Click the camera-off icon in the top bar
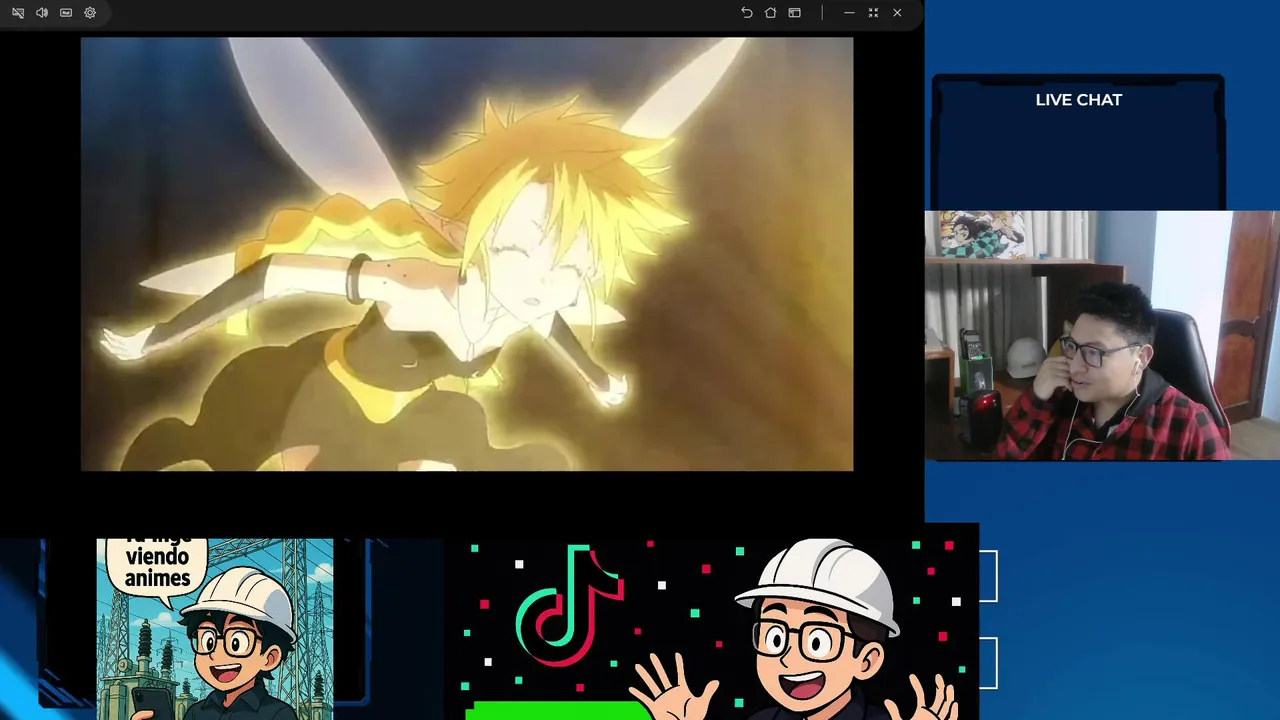The height and width of the screenshot is (720, 1280). [x=18, y=13]
